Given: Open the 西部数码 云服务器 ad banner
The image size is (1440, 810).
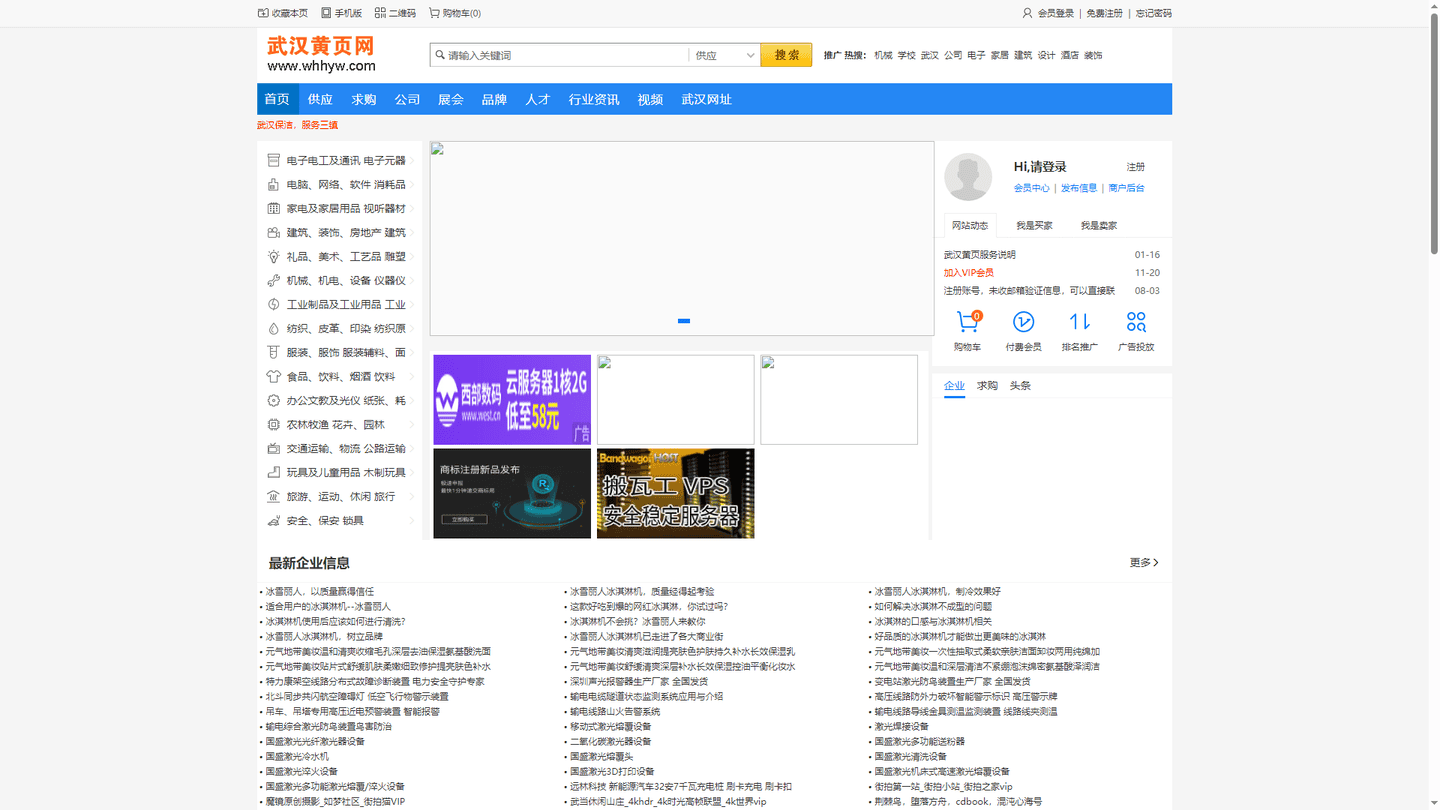Looking at the screenshot, I should pos(512,400).
